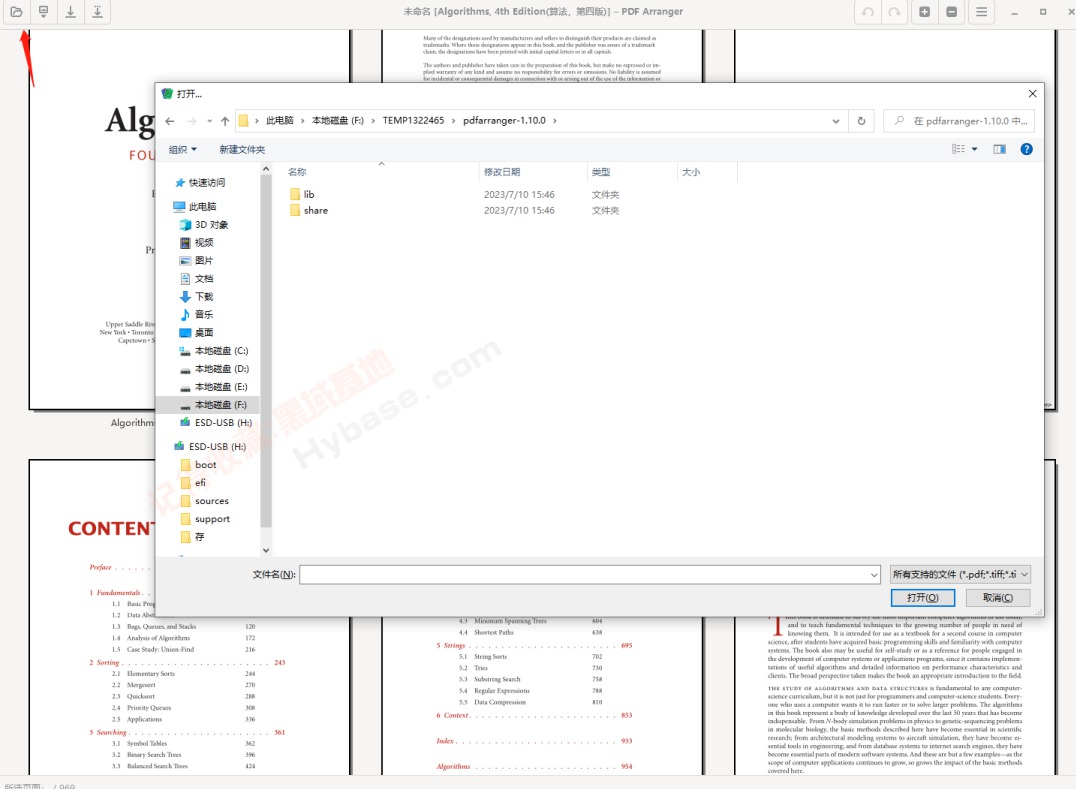Expand the address bar history dropdown

tap(836, 121)
